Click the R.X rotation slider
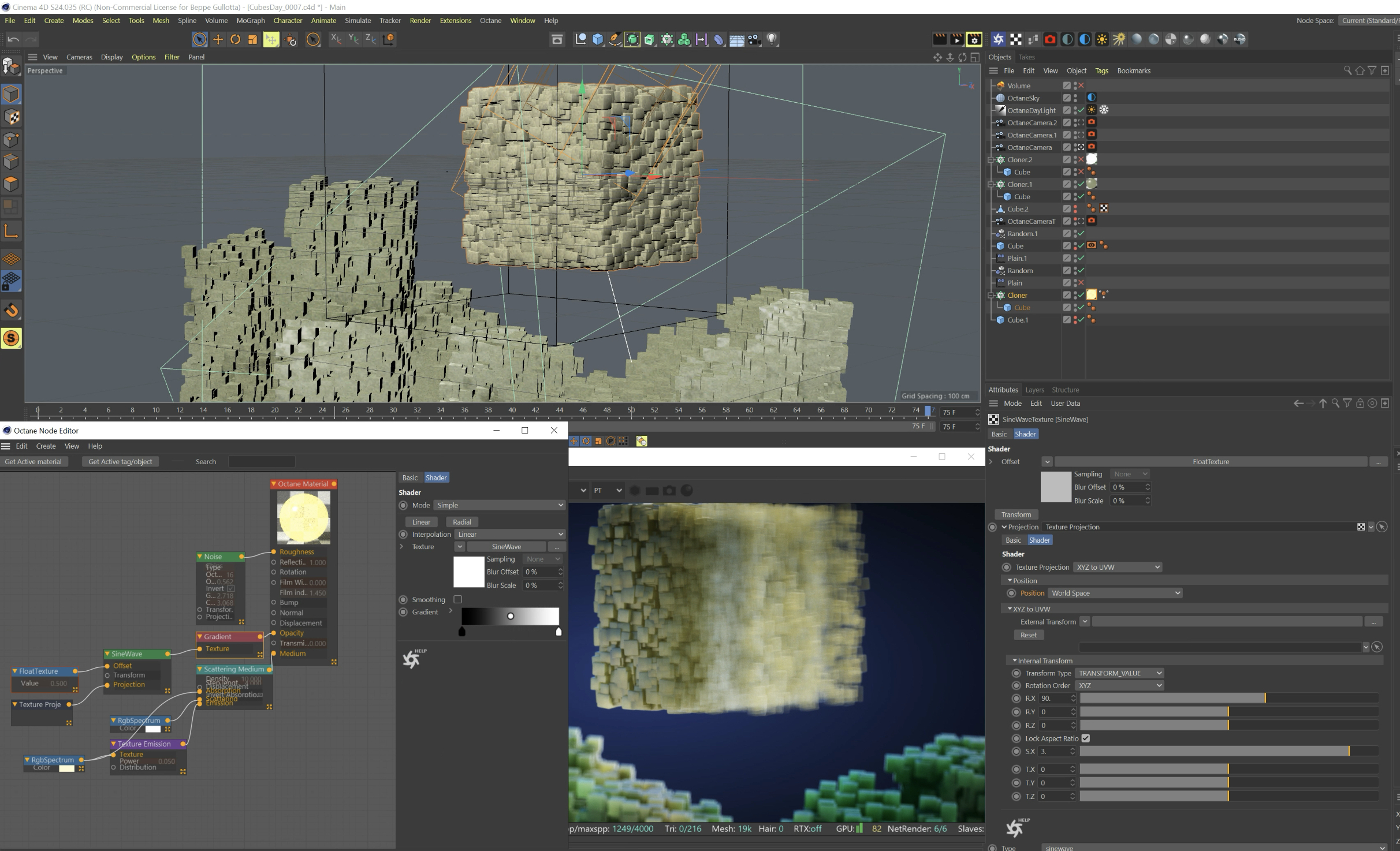 (x=1172, y=698)
